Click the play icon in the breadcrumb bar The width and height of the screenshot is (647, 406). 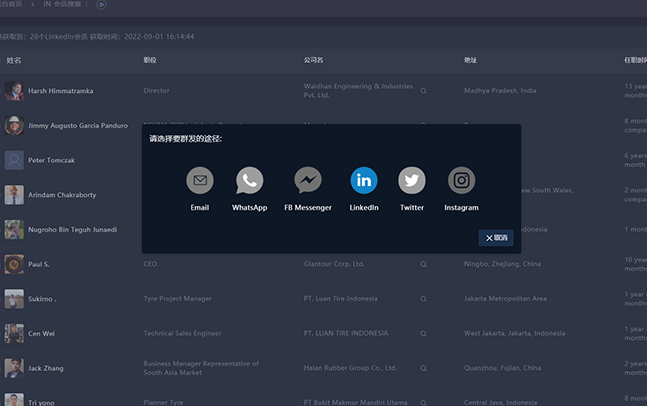point(101,5)
